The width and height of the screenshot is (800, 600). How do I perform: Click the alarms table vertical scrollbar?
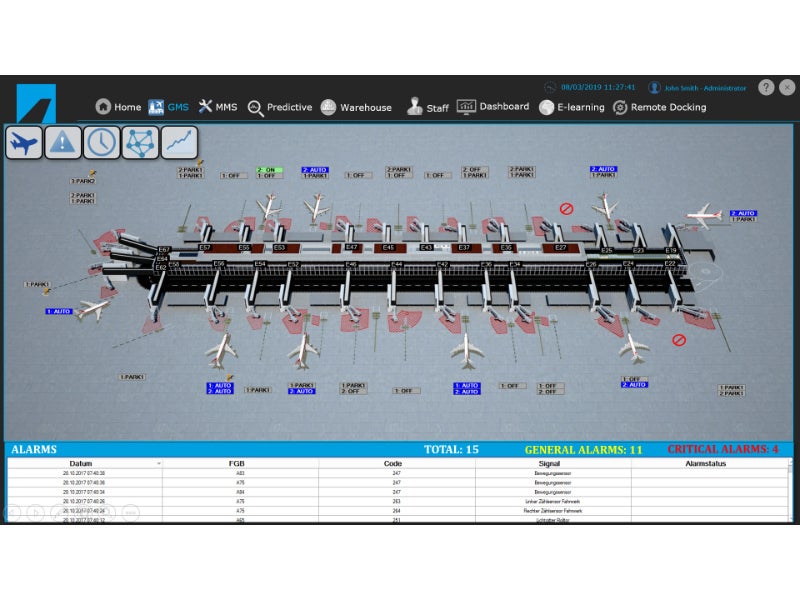[x=791, y=490]
